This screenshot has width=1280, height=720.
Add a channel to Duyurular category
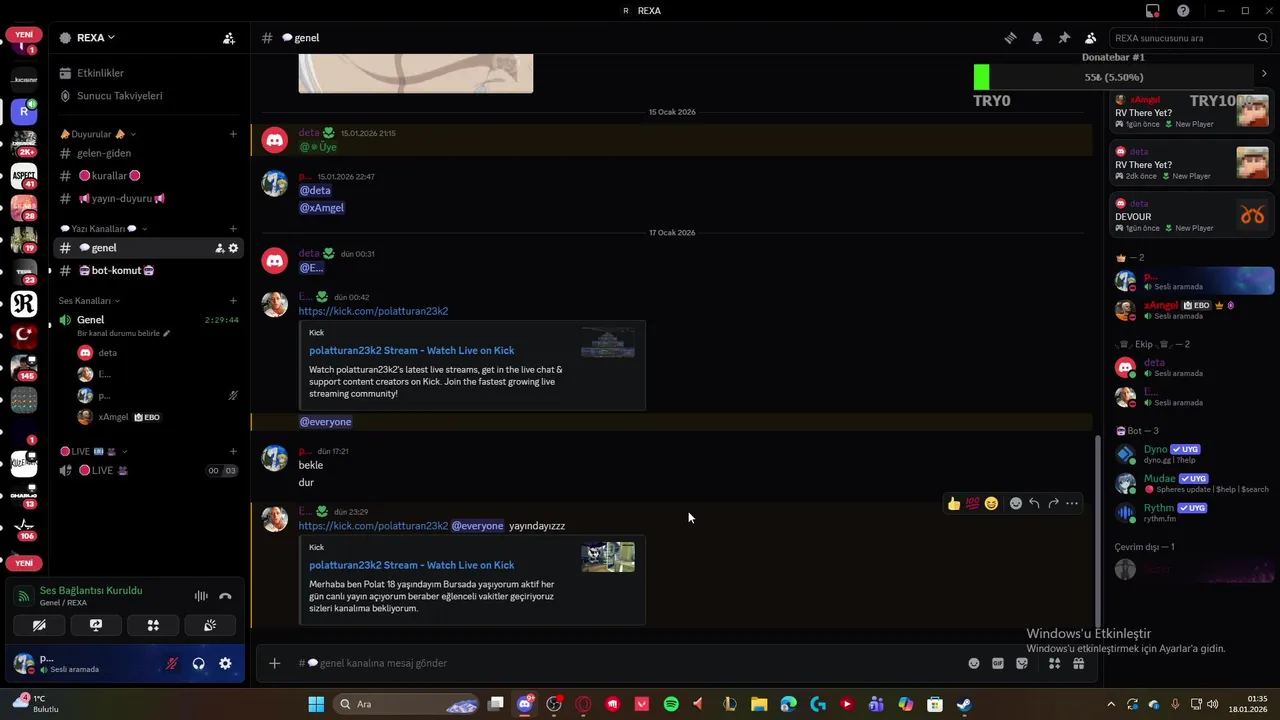[x=233, y=134]
